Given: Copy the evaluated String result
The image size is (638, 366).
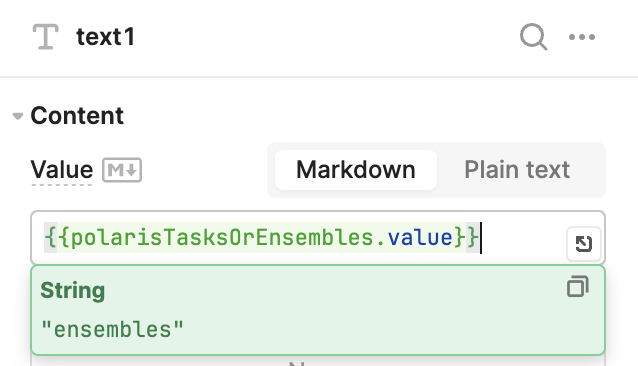Looking at the screenshot, I should 578,287.
